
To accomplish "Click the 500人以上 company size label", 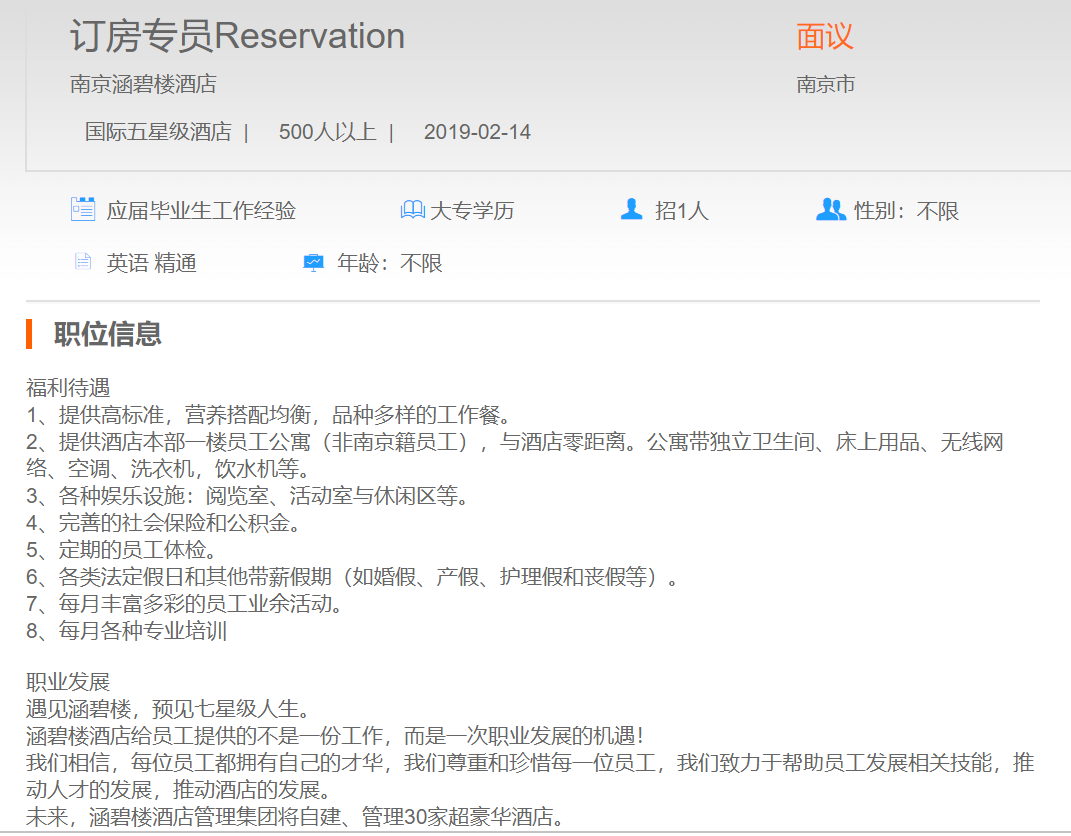I will tap(327, 132).
